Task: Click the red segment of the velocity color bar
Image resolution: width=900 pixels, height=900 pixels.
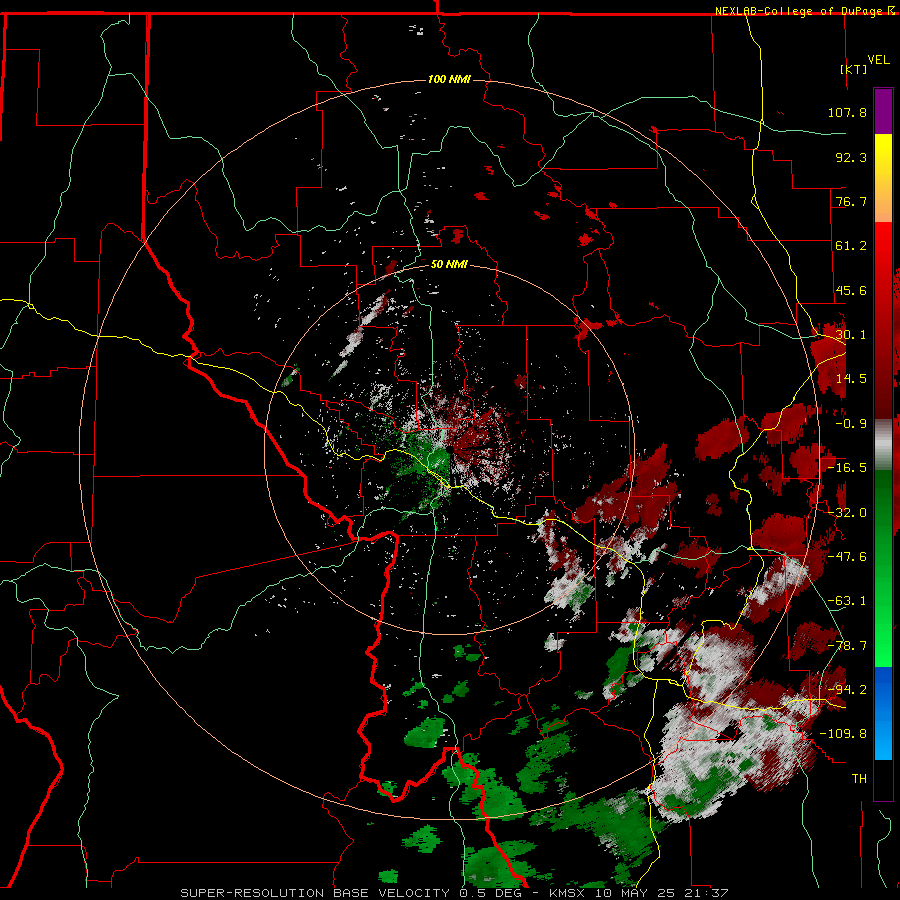Action: tap(883, 320)
